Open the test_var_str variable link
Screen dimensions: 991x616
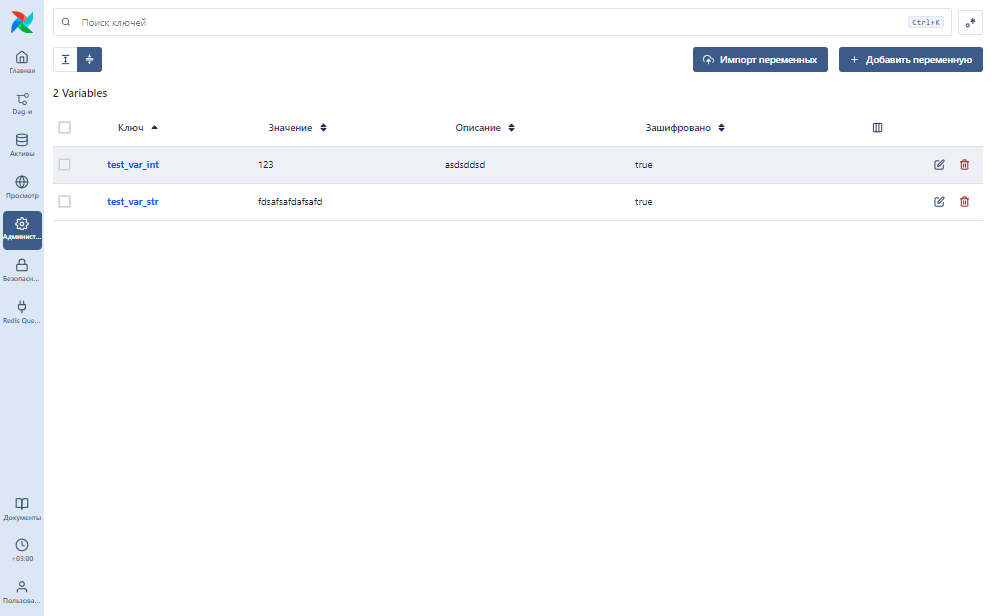point(133,202)
